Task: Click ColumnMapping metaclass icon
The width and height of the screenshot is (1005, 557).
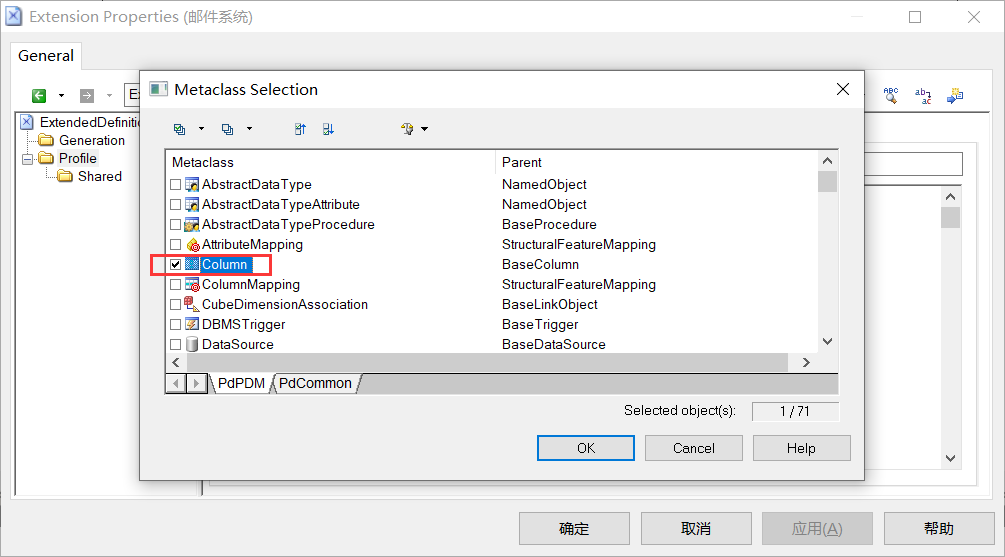Action: [x=192, y=285]
